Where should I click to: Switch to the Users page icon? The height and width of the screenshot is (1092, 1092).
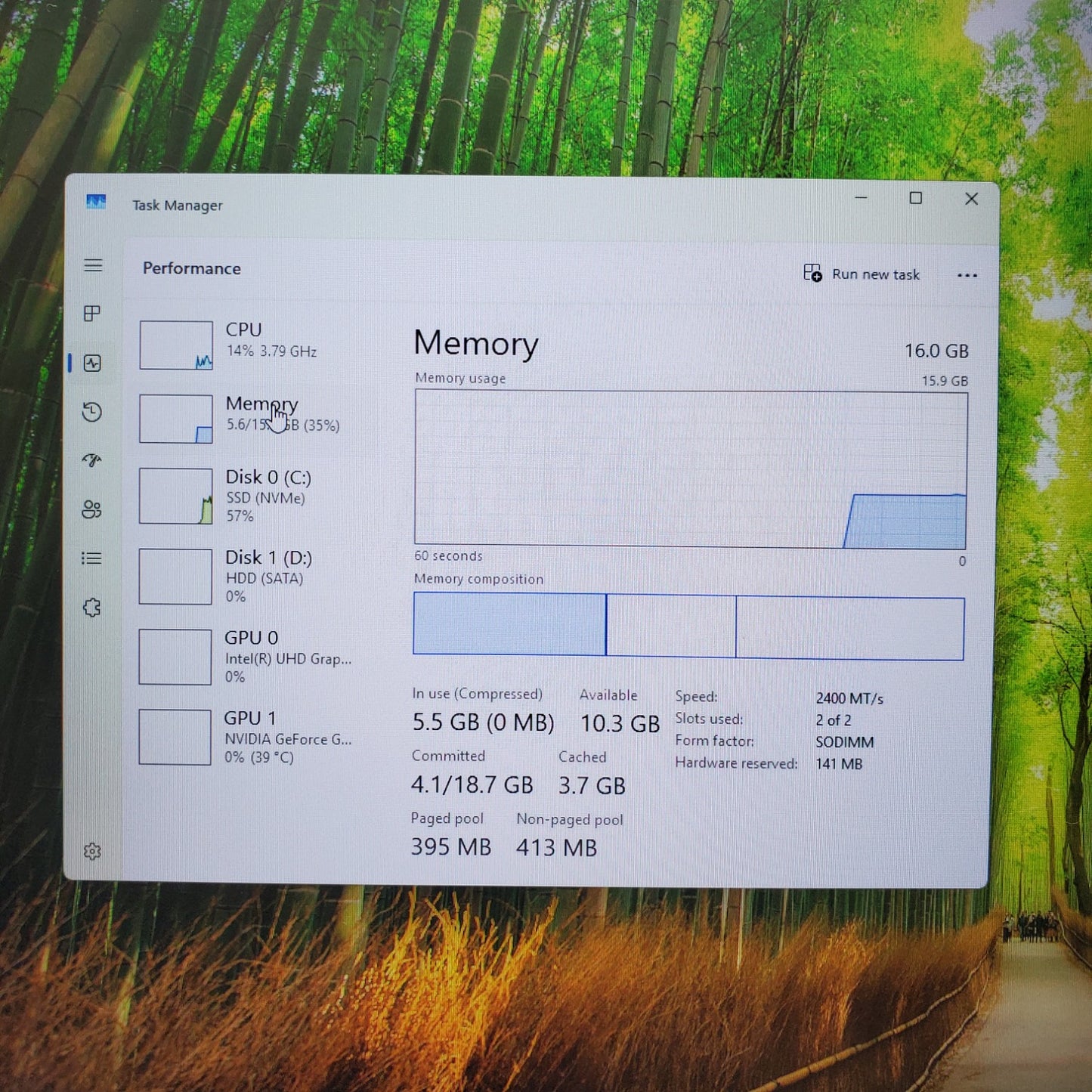tap(92, 509)
